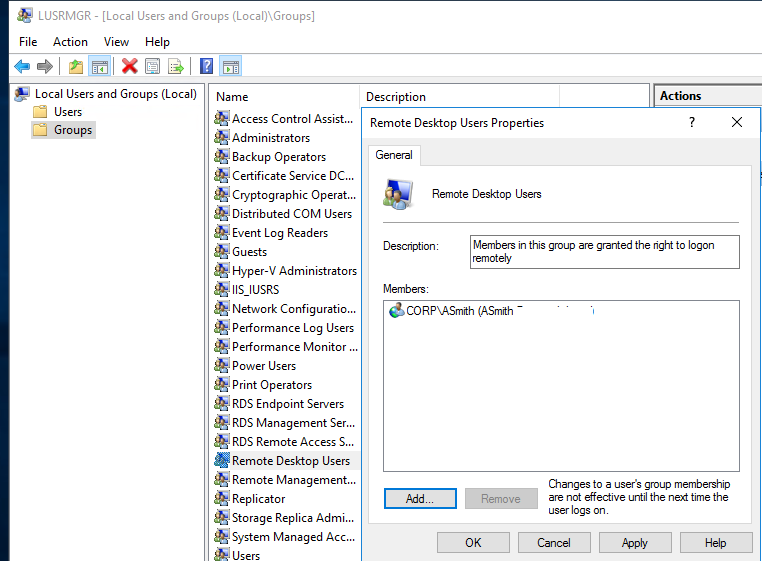Click the Power Users group icon
The width and height of the screenshot is (762, 561).
pos(222,366)
